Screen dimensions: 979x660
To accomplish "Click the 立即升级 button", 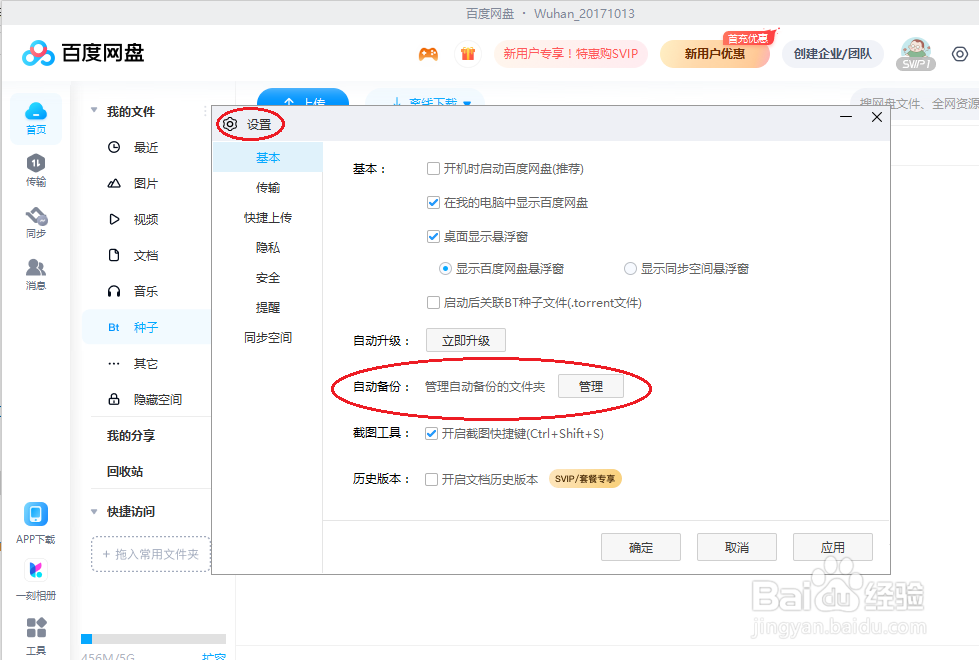I will [x=466, y=340].
